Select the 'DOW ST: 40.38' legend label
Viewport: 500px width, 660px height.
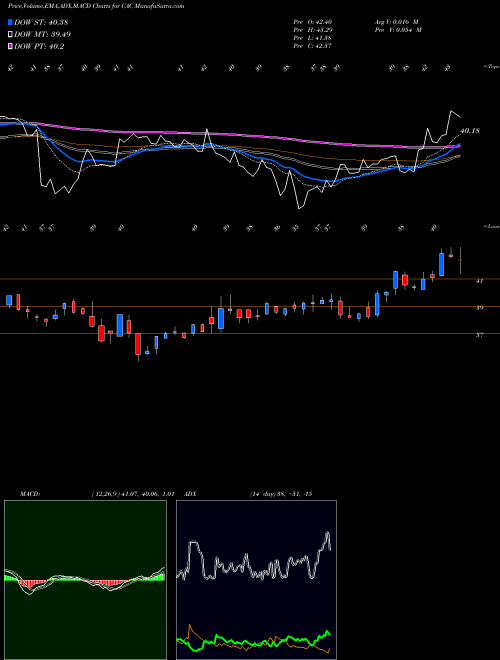point(41,22)
